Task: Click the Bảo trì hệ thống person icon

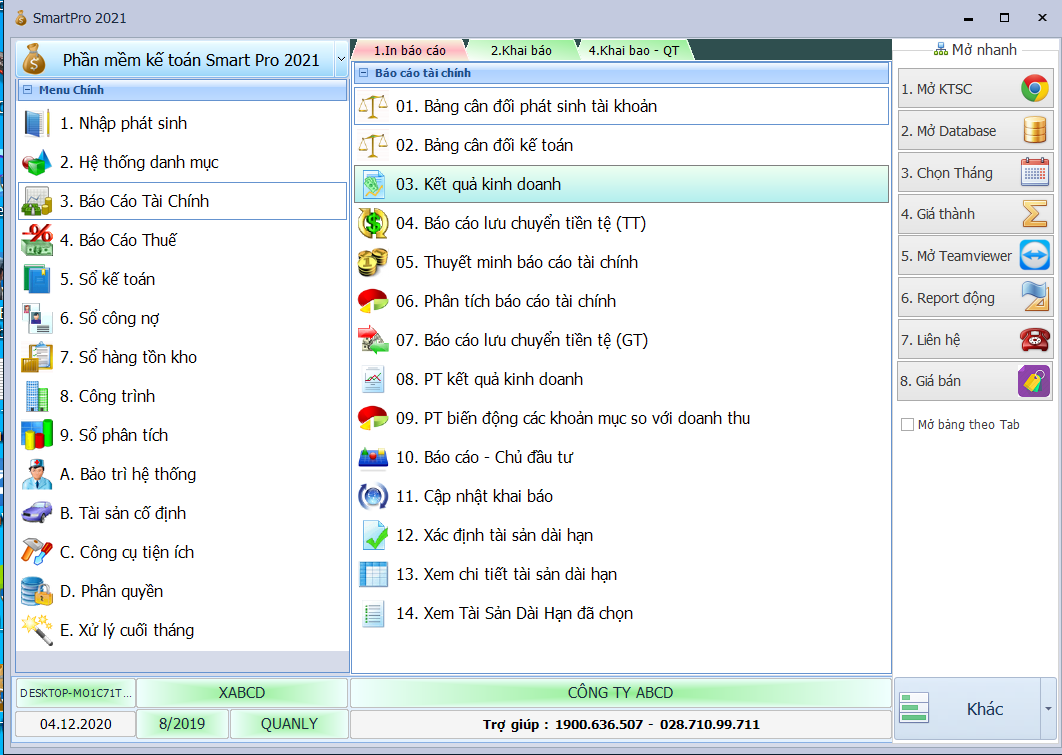Action: 37,474
